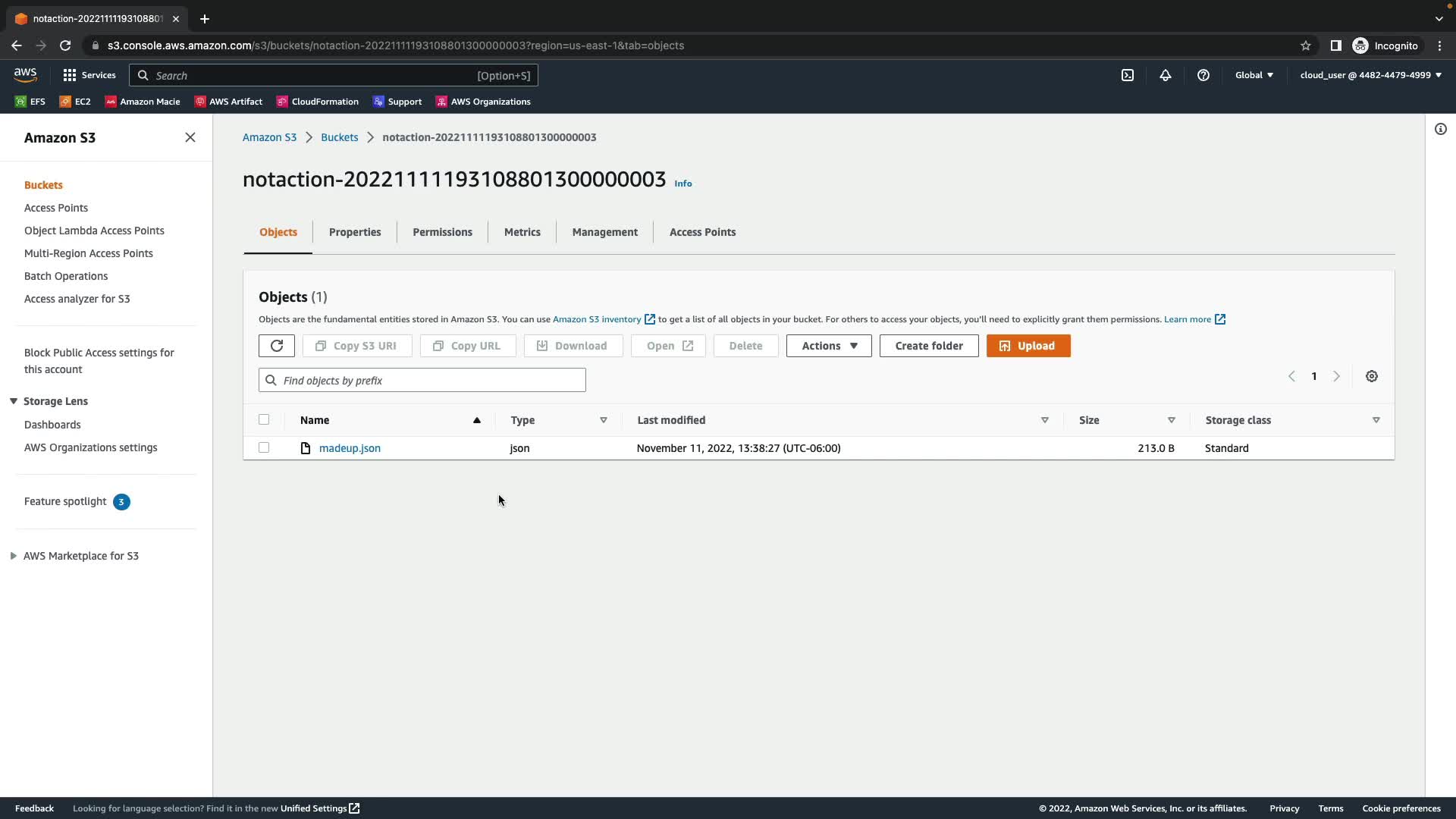The image size is (1456, 819).
Task: Open AWS CloudShell icon in header
Action: click(x=1128, y=75)
